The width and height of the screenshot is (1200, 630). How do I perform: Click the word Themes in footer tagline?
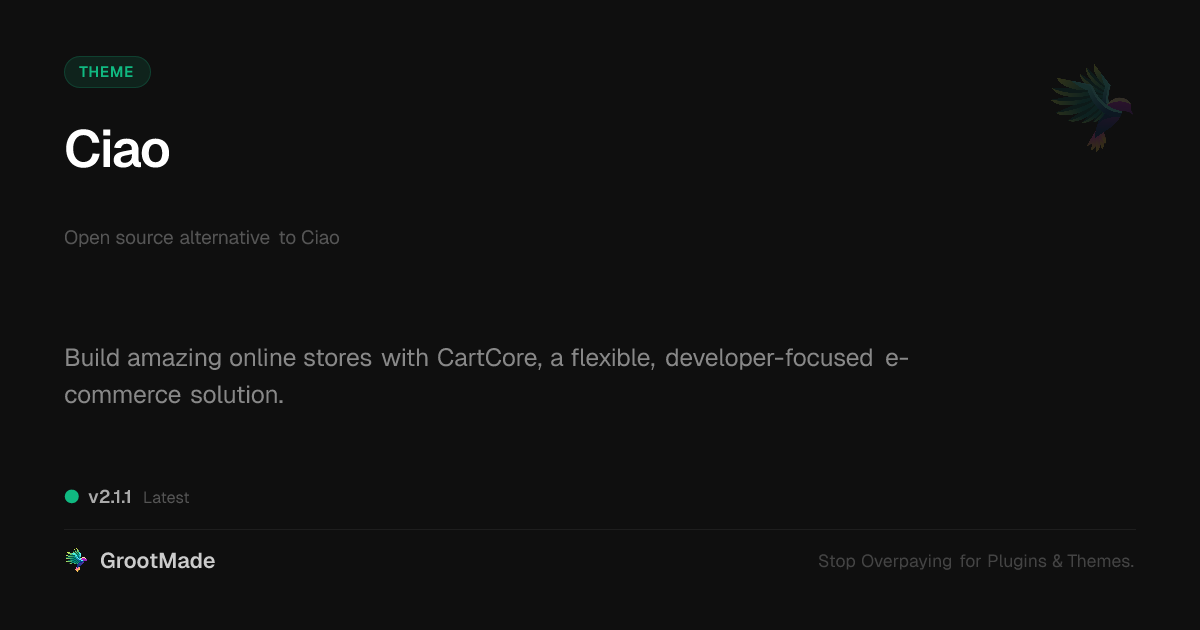pos(1100,562)
